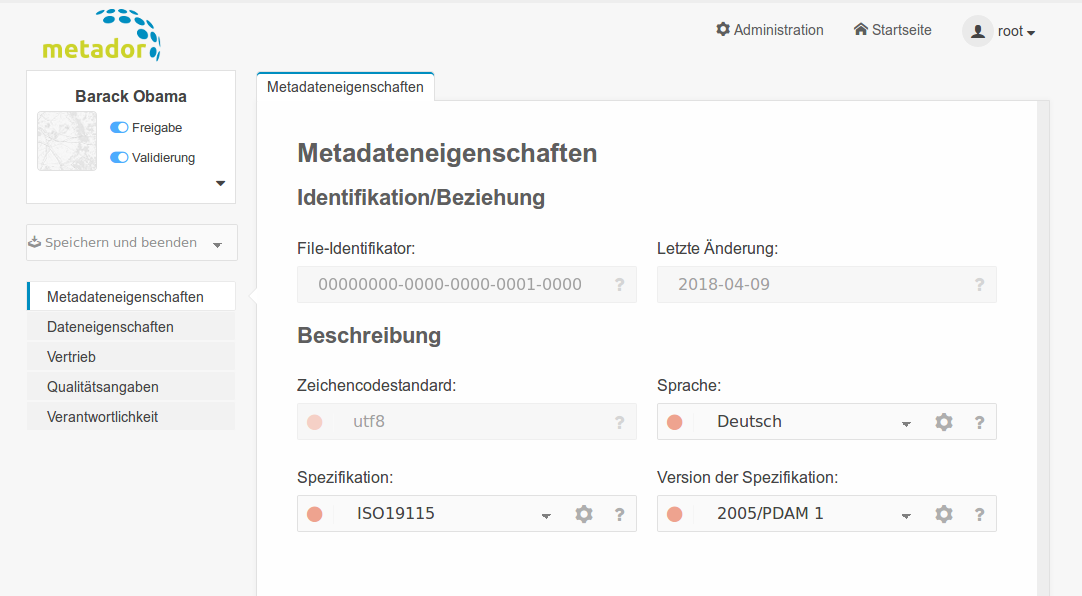The height and width of the screenshot is (596, 1082).
Task: Open the Startseite link
Action: [892, 30]
